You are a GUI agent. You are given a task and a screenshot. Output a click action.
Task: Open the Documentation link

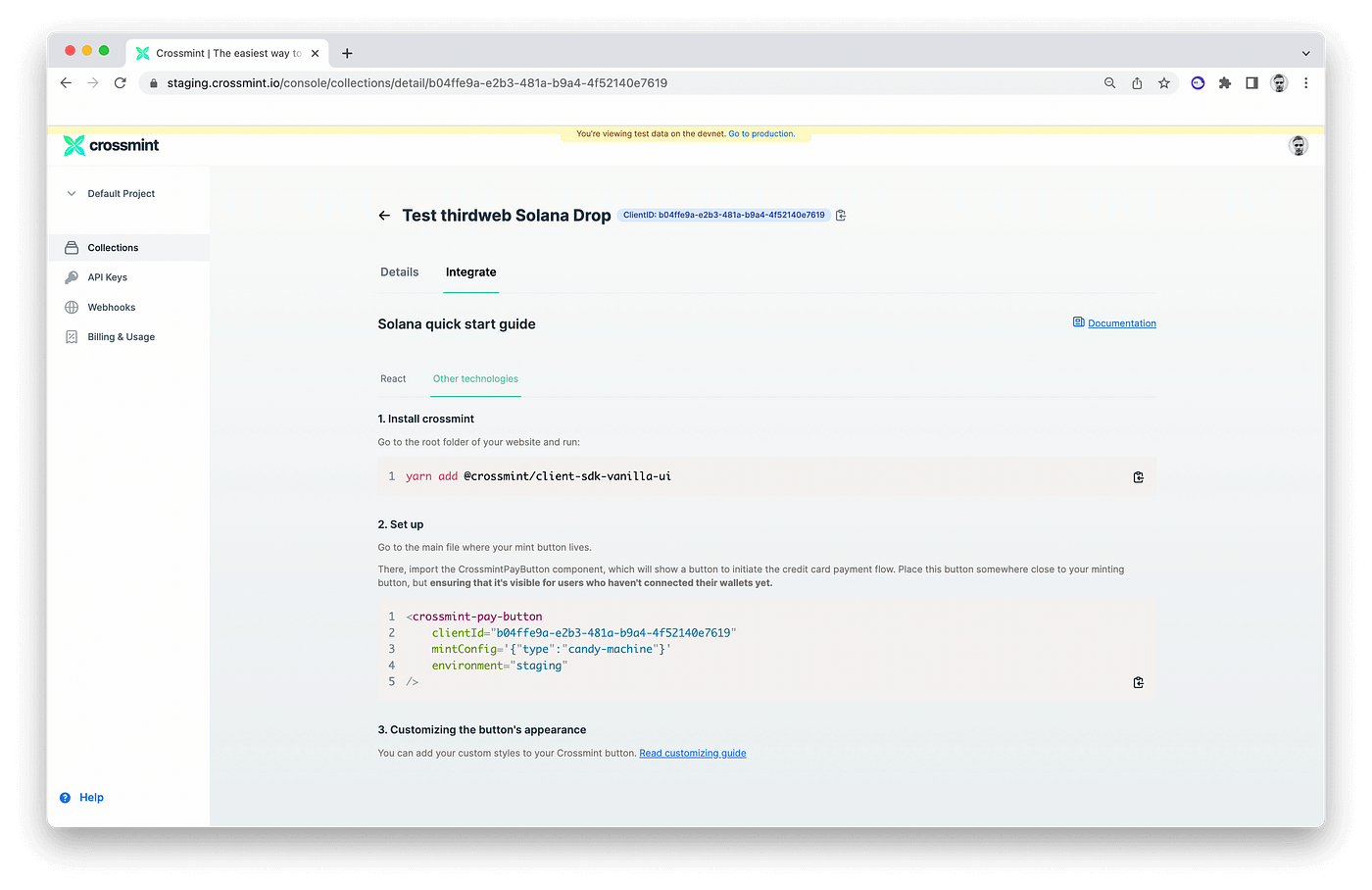click(x=1122, y=323)
